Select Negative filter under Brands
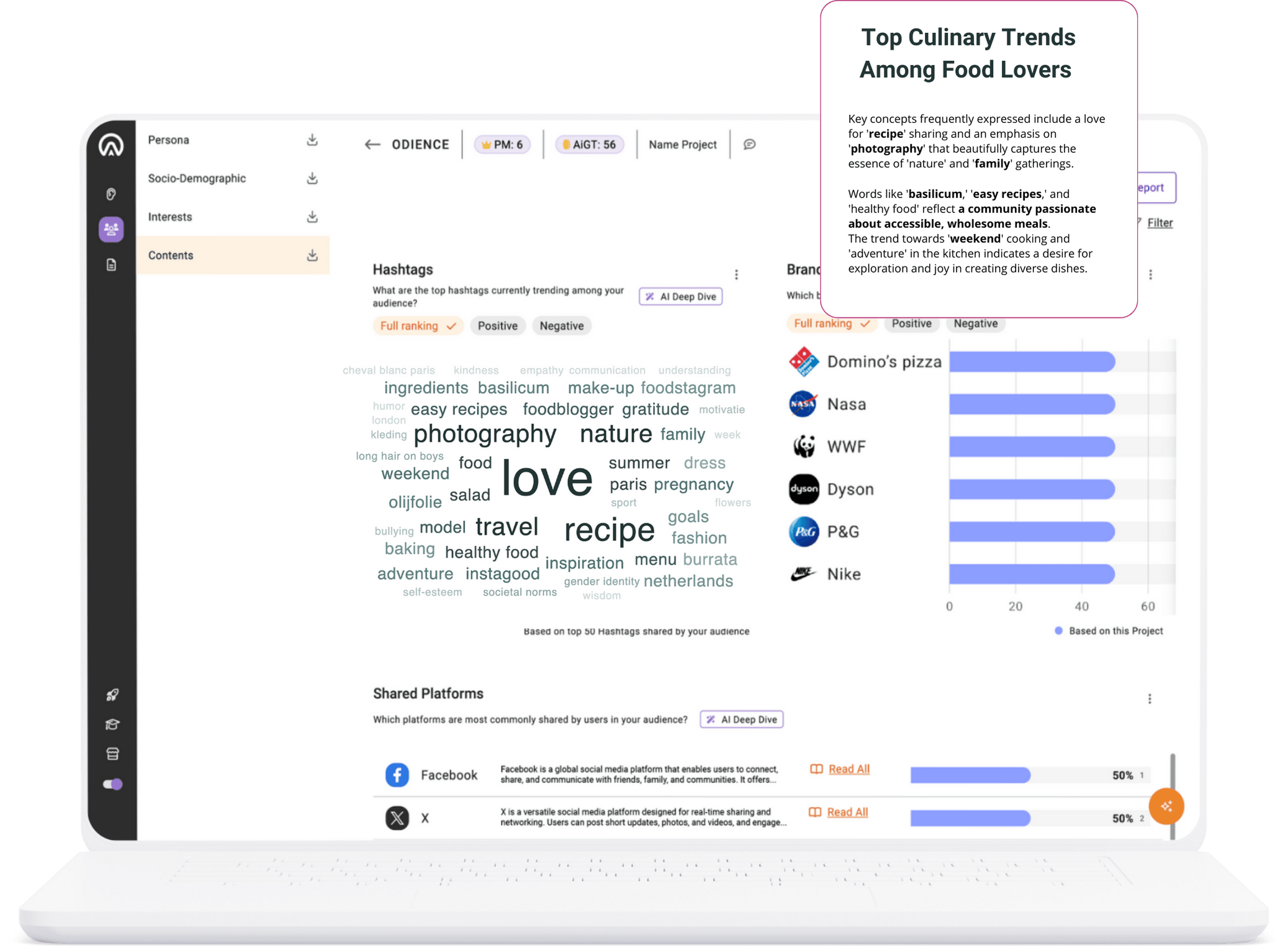Screen dimensions: 1288x948 (975, 323)
